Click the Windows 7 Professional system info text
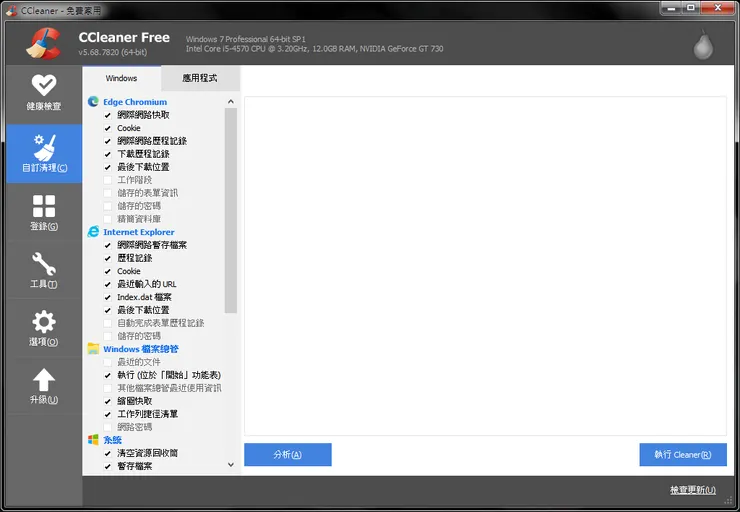740x512 pixels. tap(245, 39)
